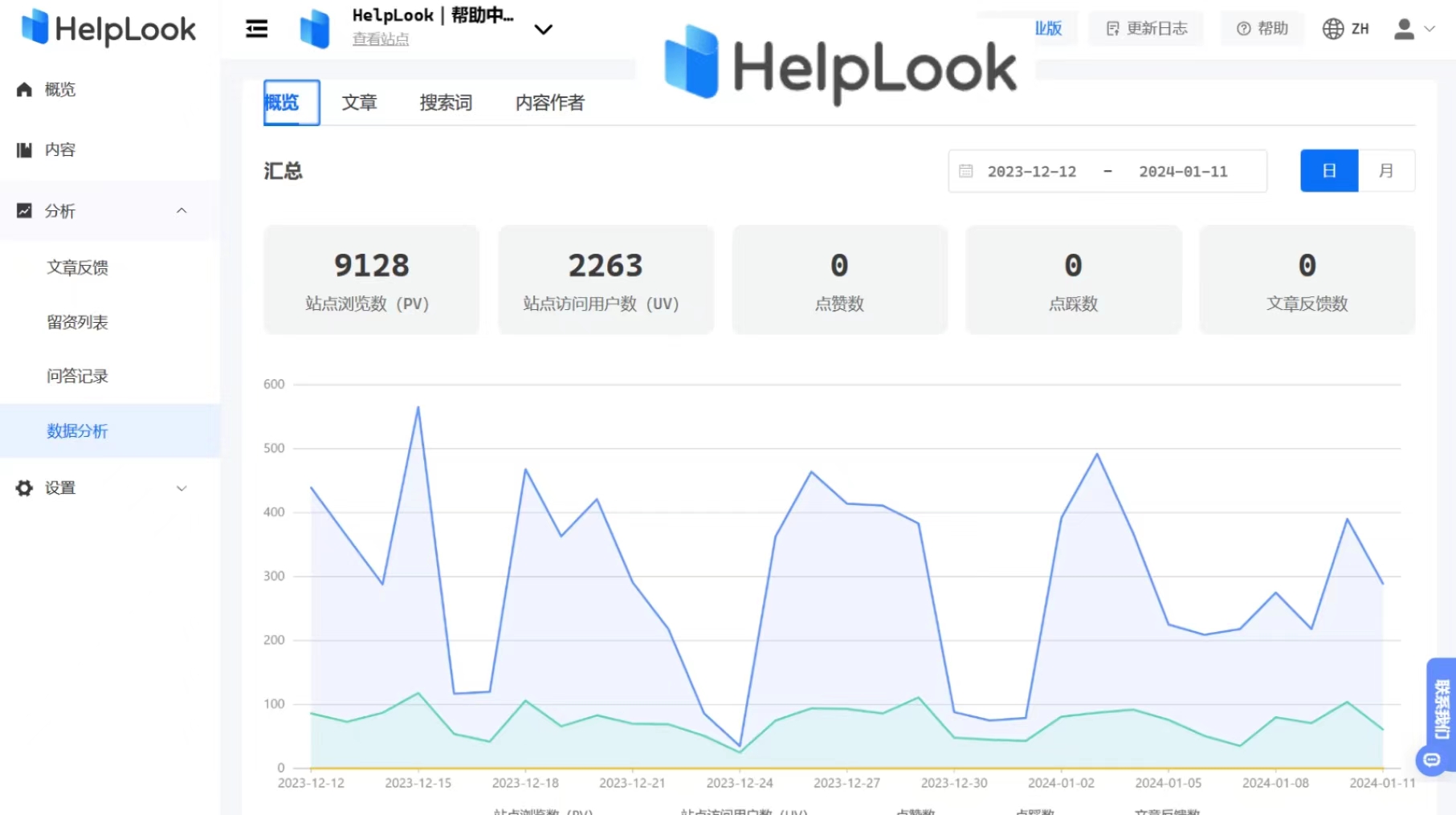Click the HelpLook logo in the sidebar header
Viewport: 1456px width, 815px height.
coord(108,28)
